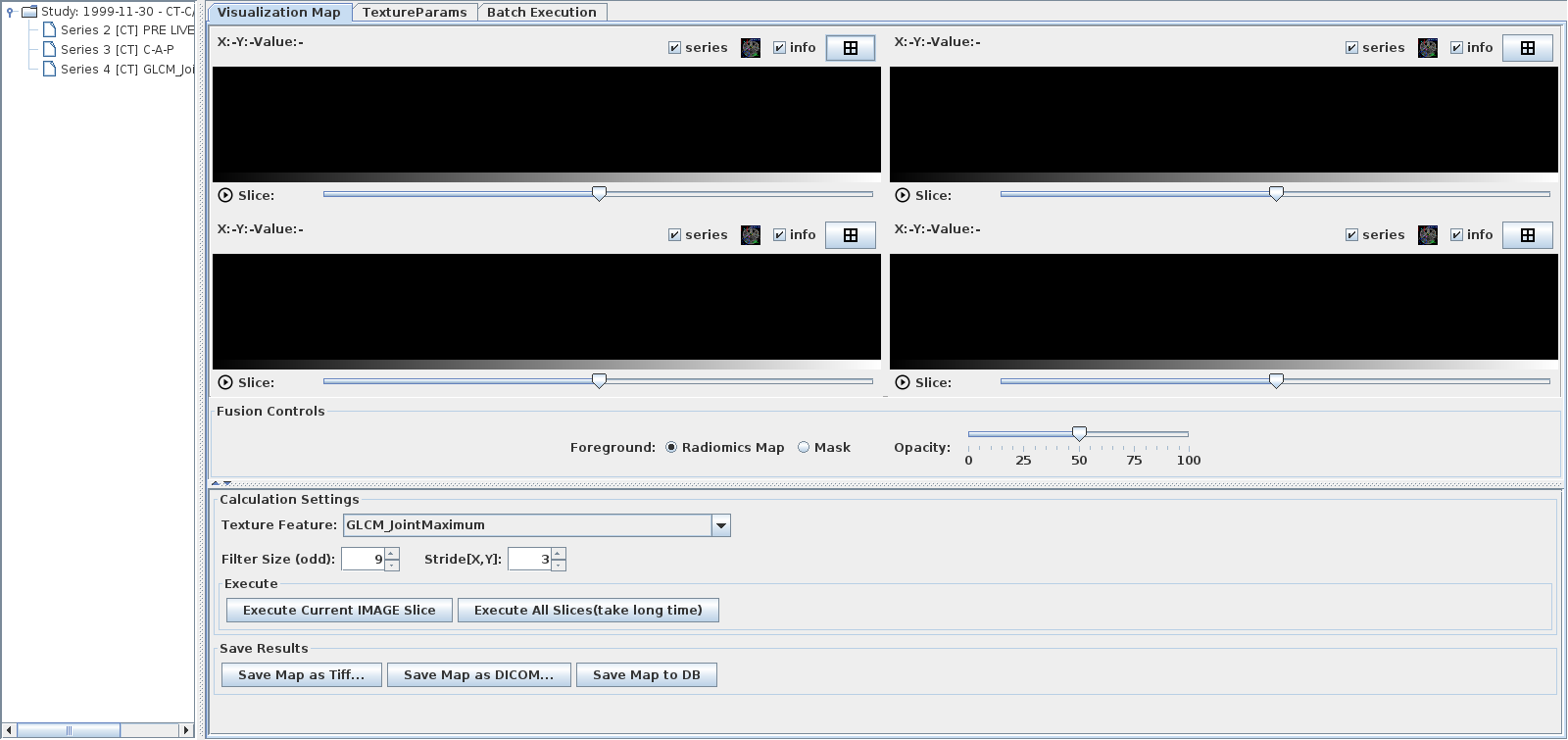
Task: Click tree panel scrollbar right arrow
Action: click(186, 730)
